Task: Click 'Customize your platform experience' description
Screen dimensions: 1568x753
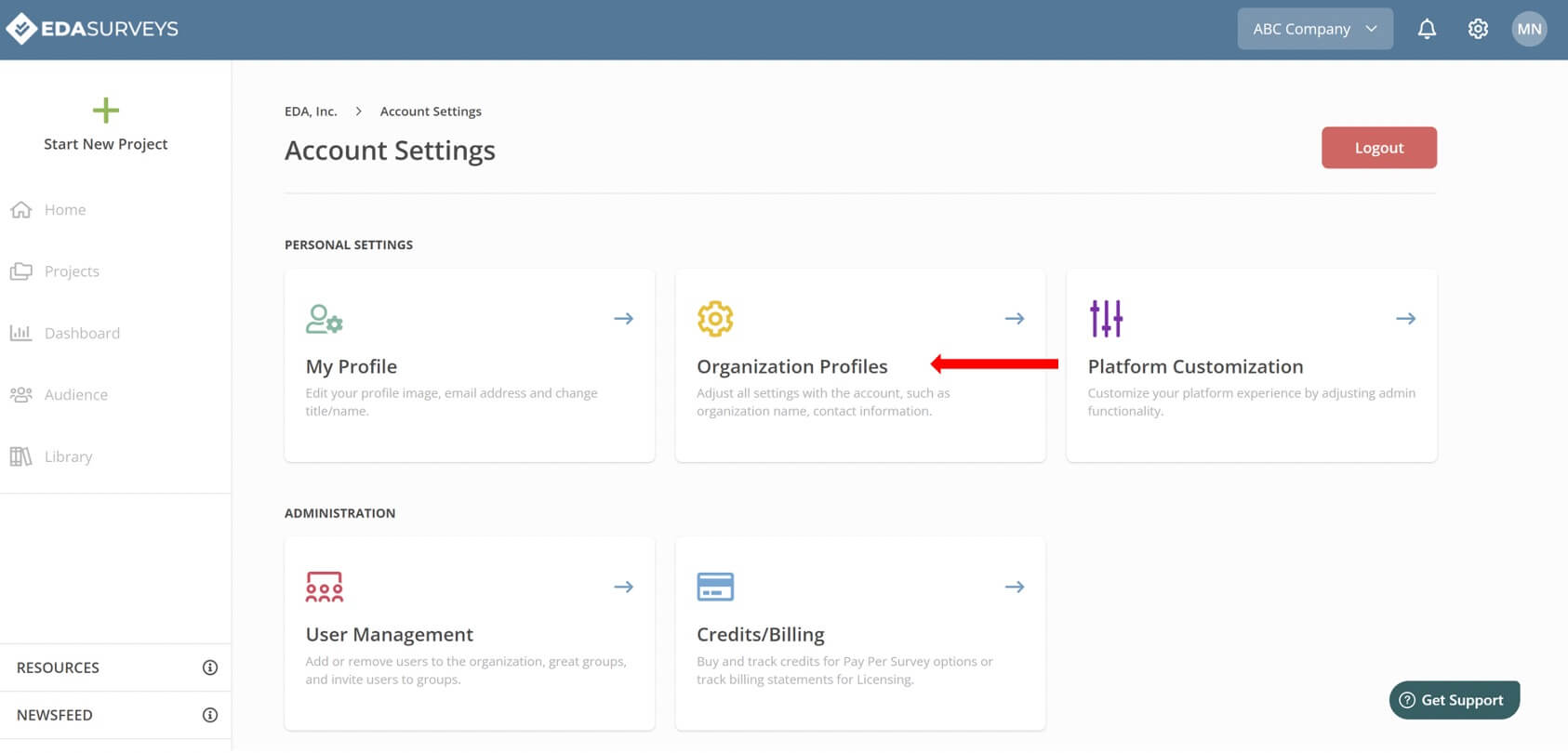Action: point(1252,403)
